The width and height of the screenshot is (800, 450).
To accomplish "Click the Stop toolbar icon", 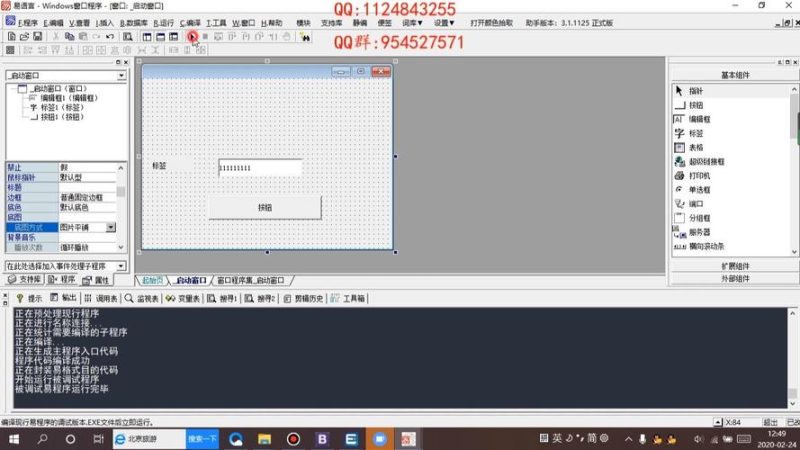I will click(205, 37).
